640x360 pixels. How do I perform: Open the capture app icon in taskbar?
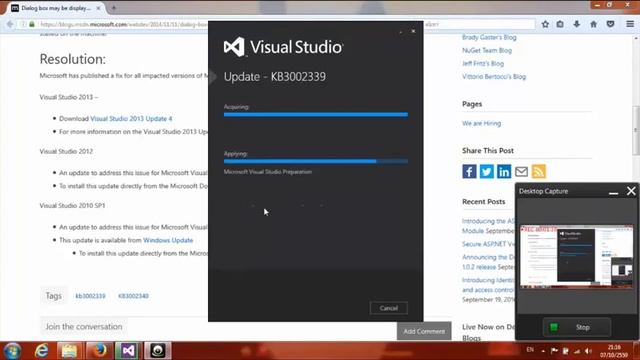tap(158, 351)
